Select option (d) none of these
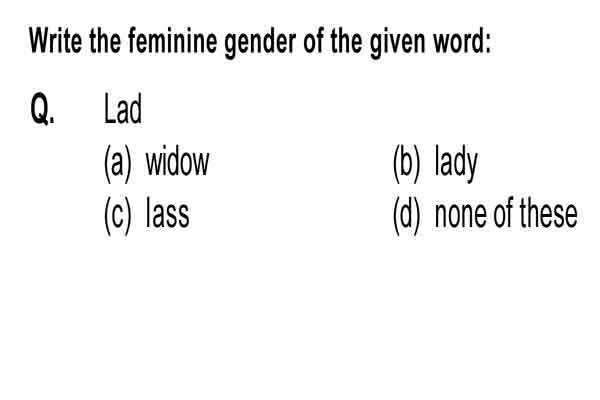The image size is (600, 400). pos(485,216)
